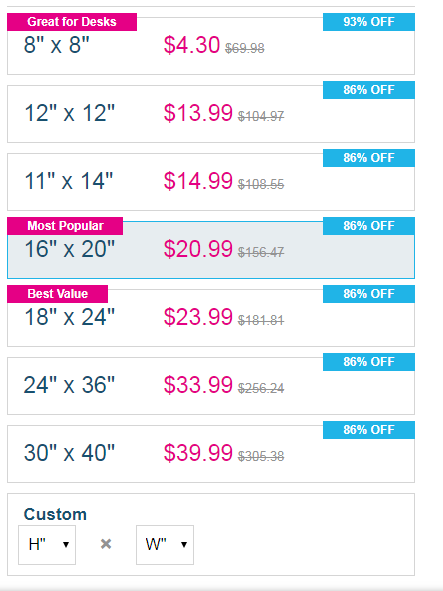The height and width of the screenshot is (591, 443).
Task: Click the Custom size heading
Action: click(55, 514)
